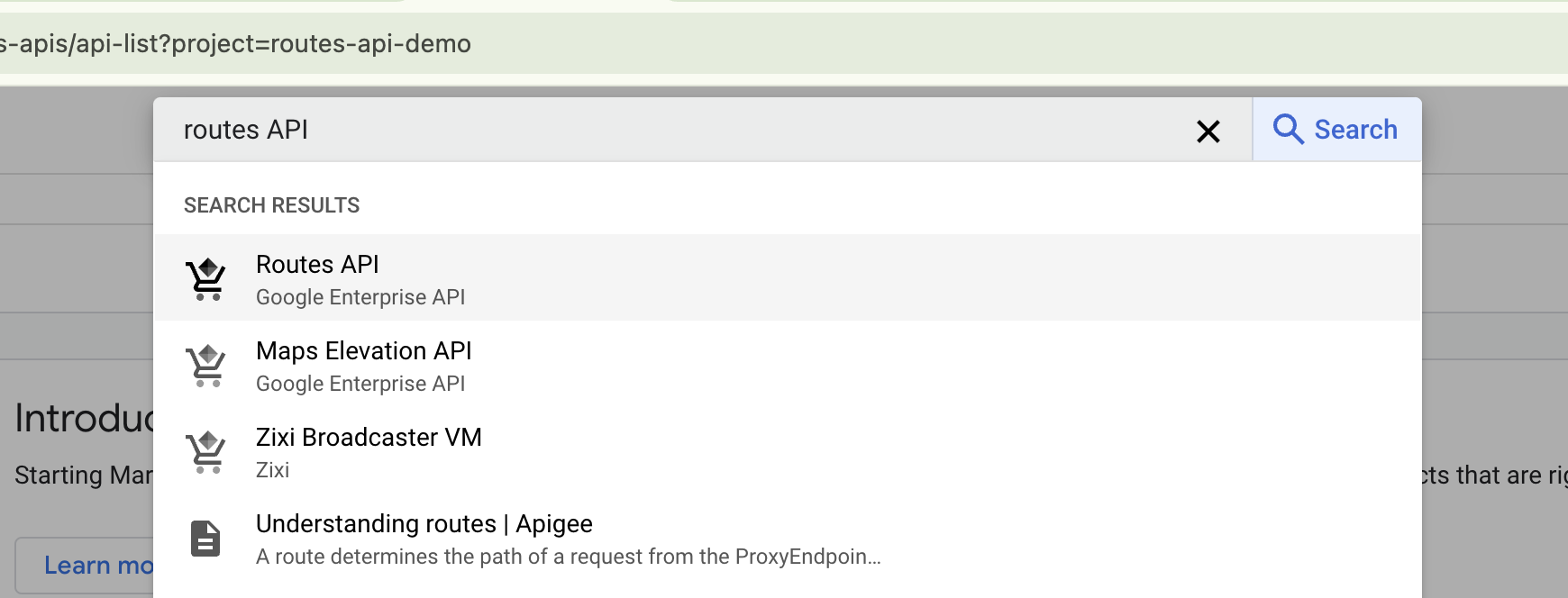Click inside the routes API search field
This screenshot has height=598, width=1568.
(541, 130)
